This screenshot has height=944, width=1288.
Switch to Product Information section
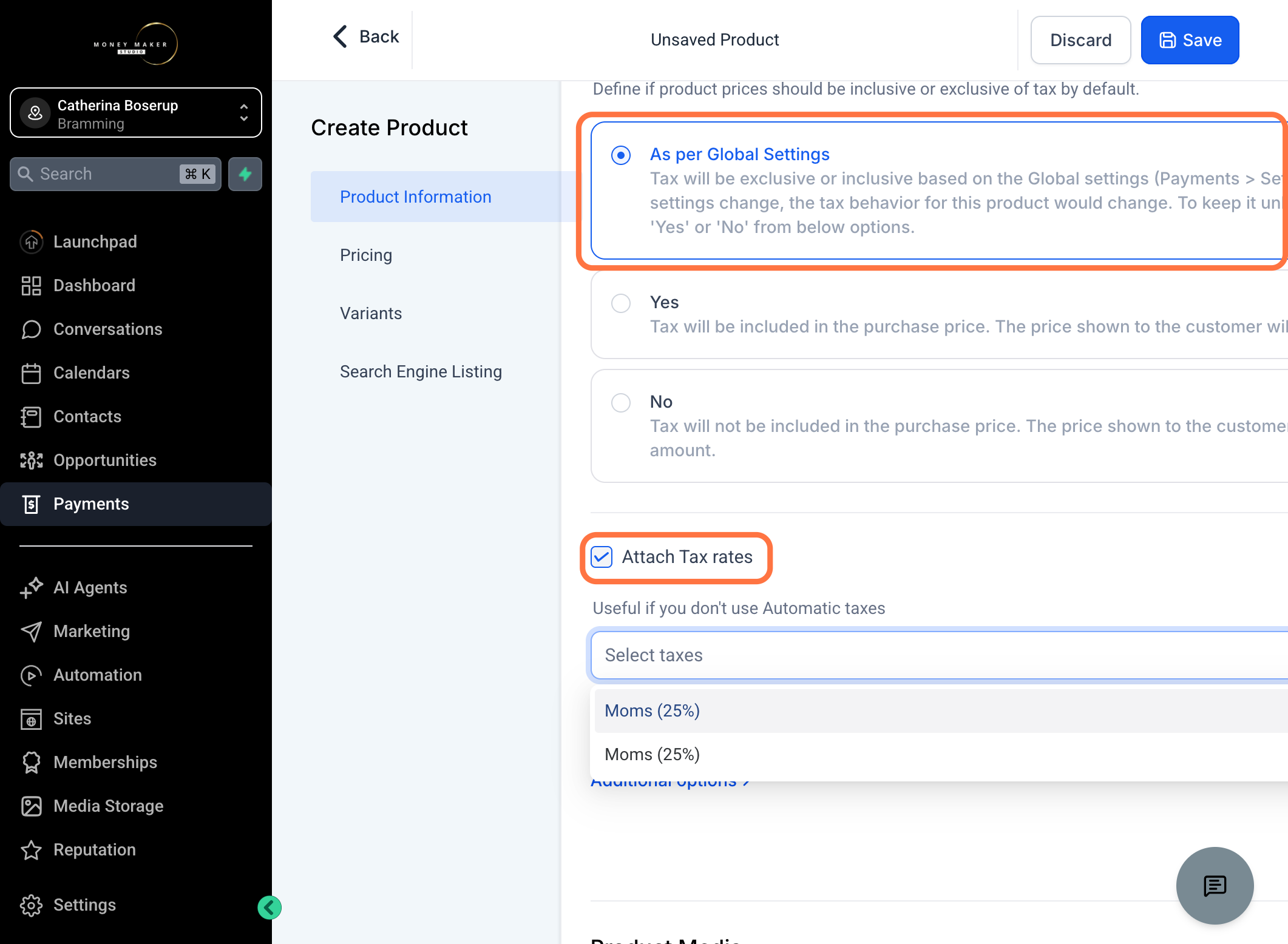[x=435, y=197]
